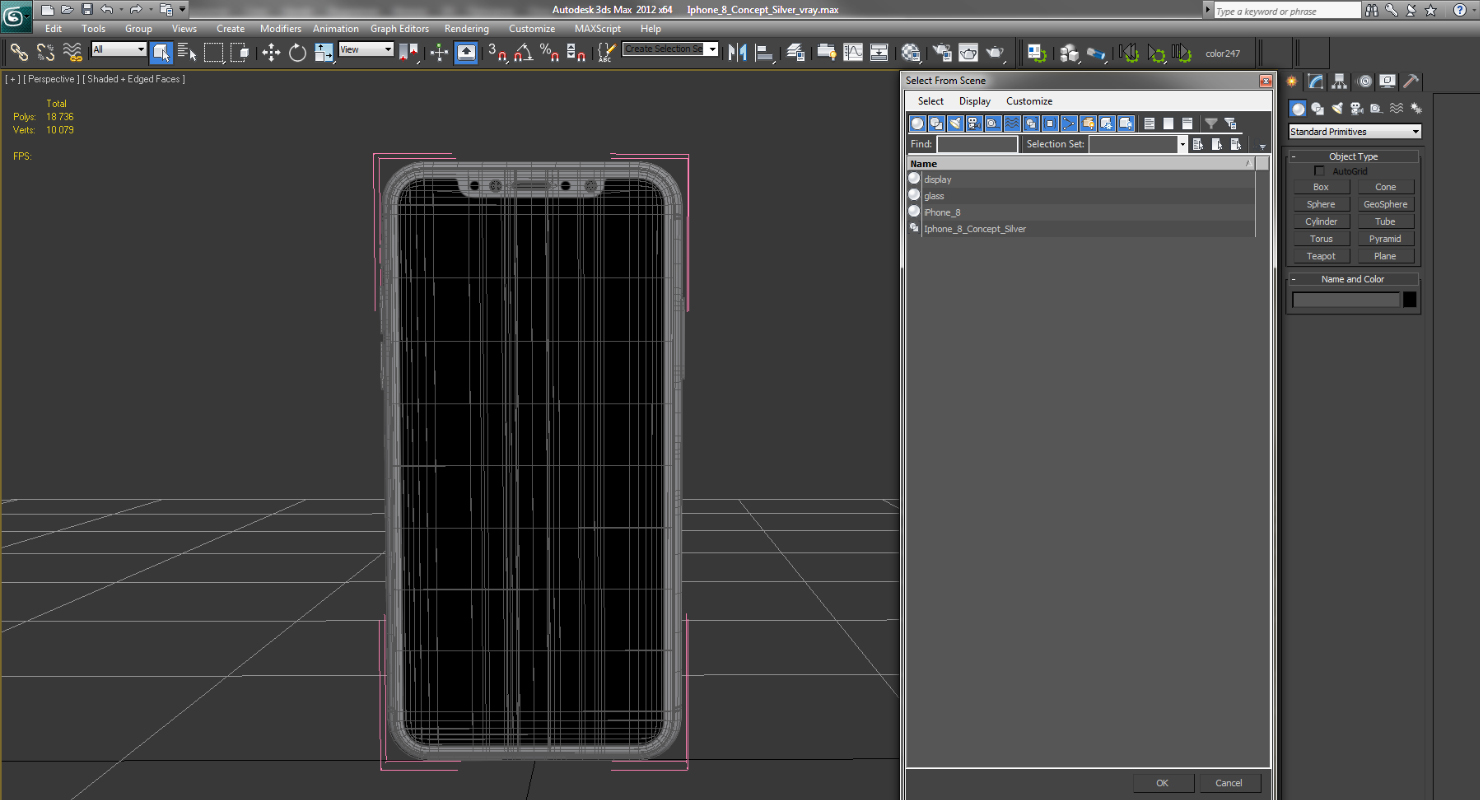Open the MAXScript menu

(597, 29)
